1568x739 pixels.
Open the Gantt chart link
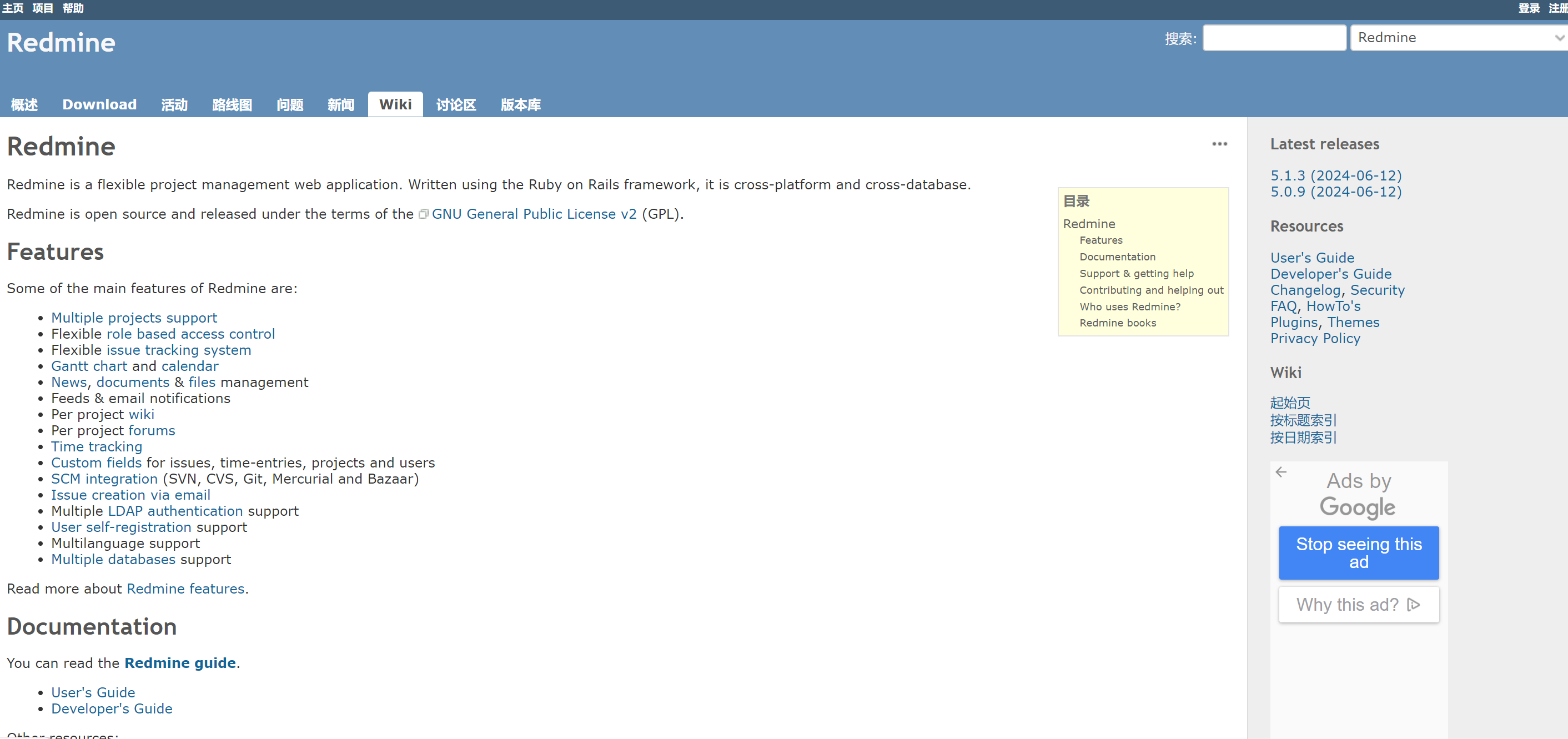(89, 366)
